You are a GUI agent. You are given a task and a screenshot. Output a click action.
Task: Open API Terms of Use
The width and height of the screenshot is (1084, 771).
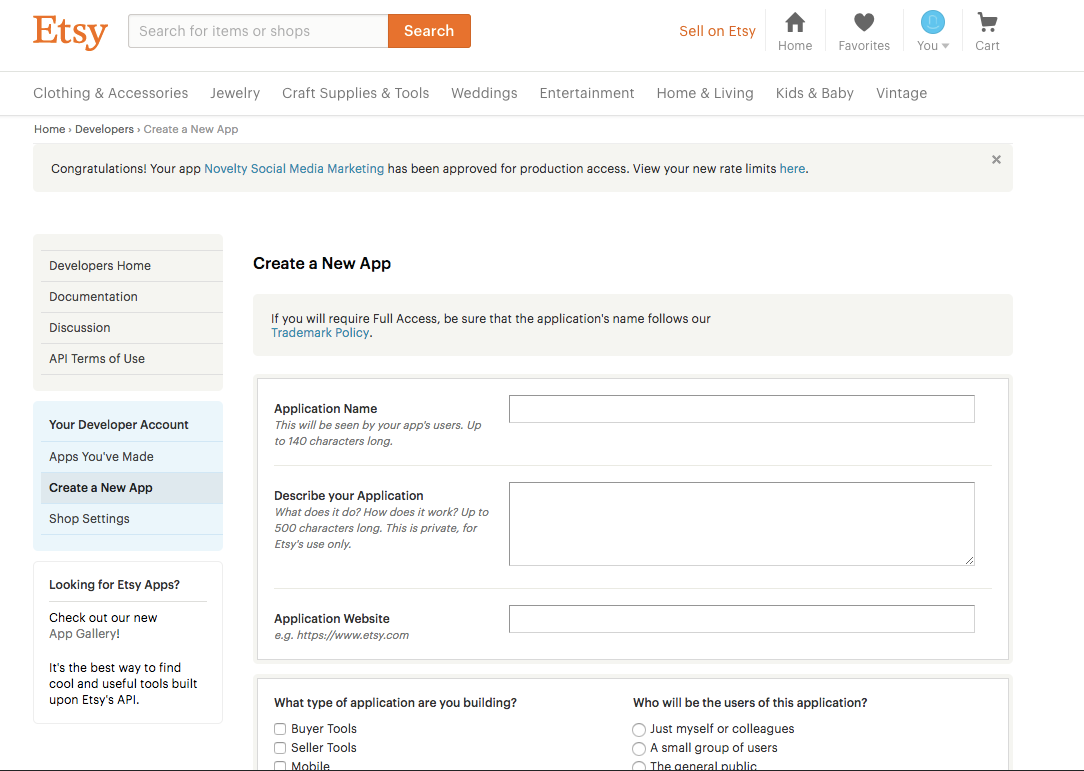(x=131, y=359)
